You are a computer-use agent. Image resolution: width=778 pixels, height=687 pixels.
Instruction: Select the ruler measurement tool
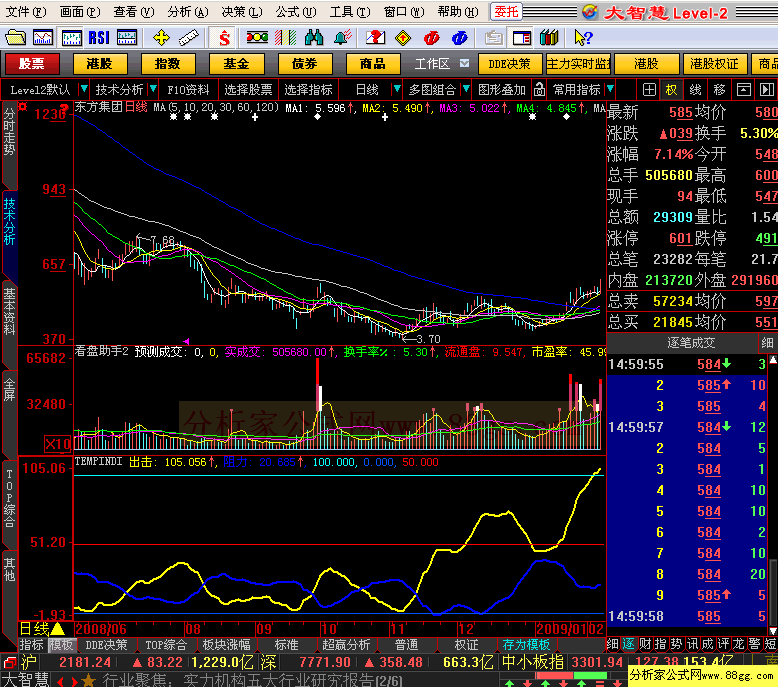coord(189,38)
